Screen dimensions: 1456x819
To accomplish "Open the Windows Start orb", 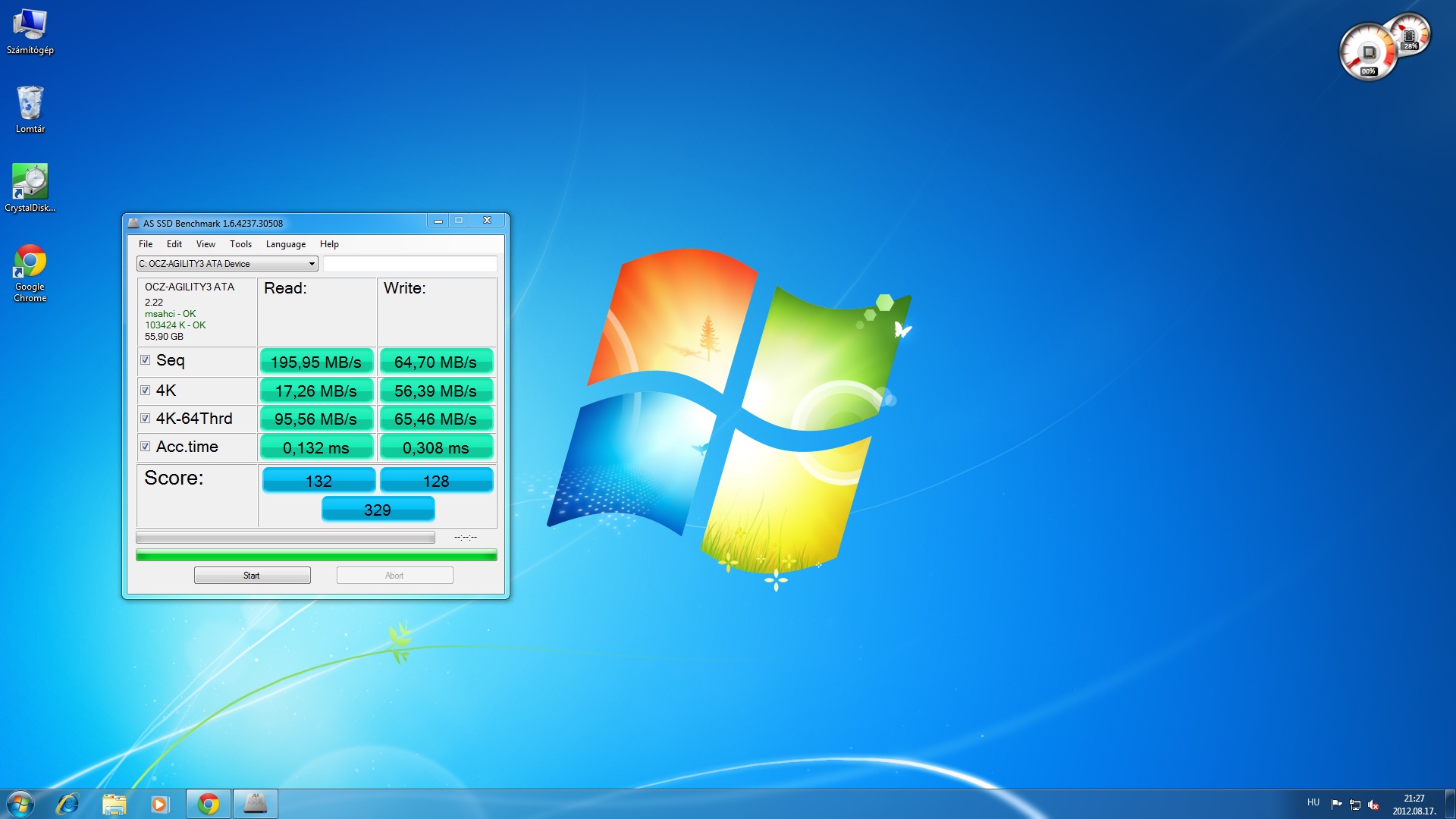I will click(x=20, y=804).
